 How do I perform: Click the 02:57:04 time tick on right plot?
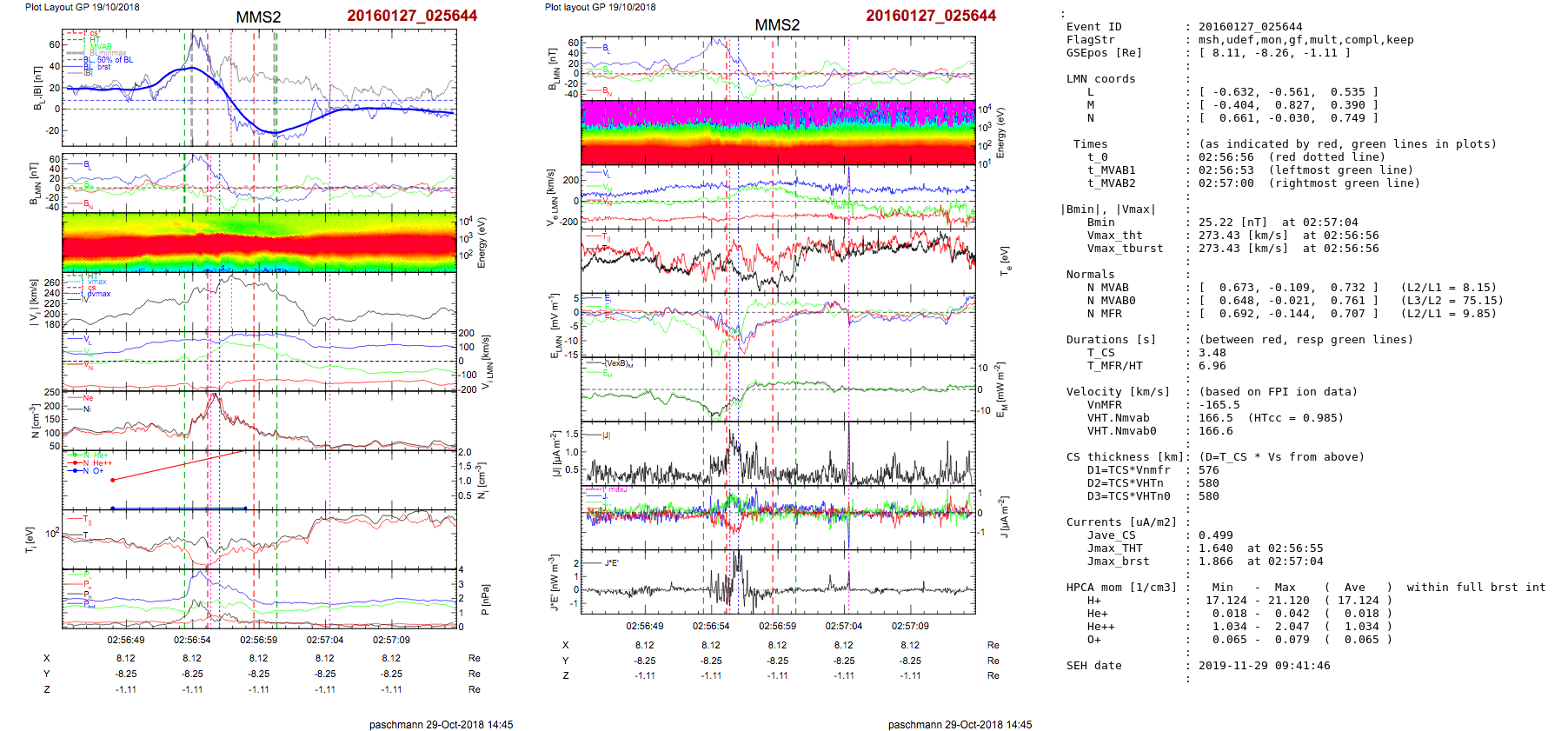pyautogui.click(x=843, y=626)
